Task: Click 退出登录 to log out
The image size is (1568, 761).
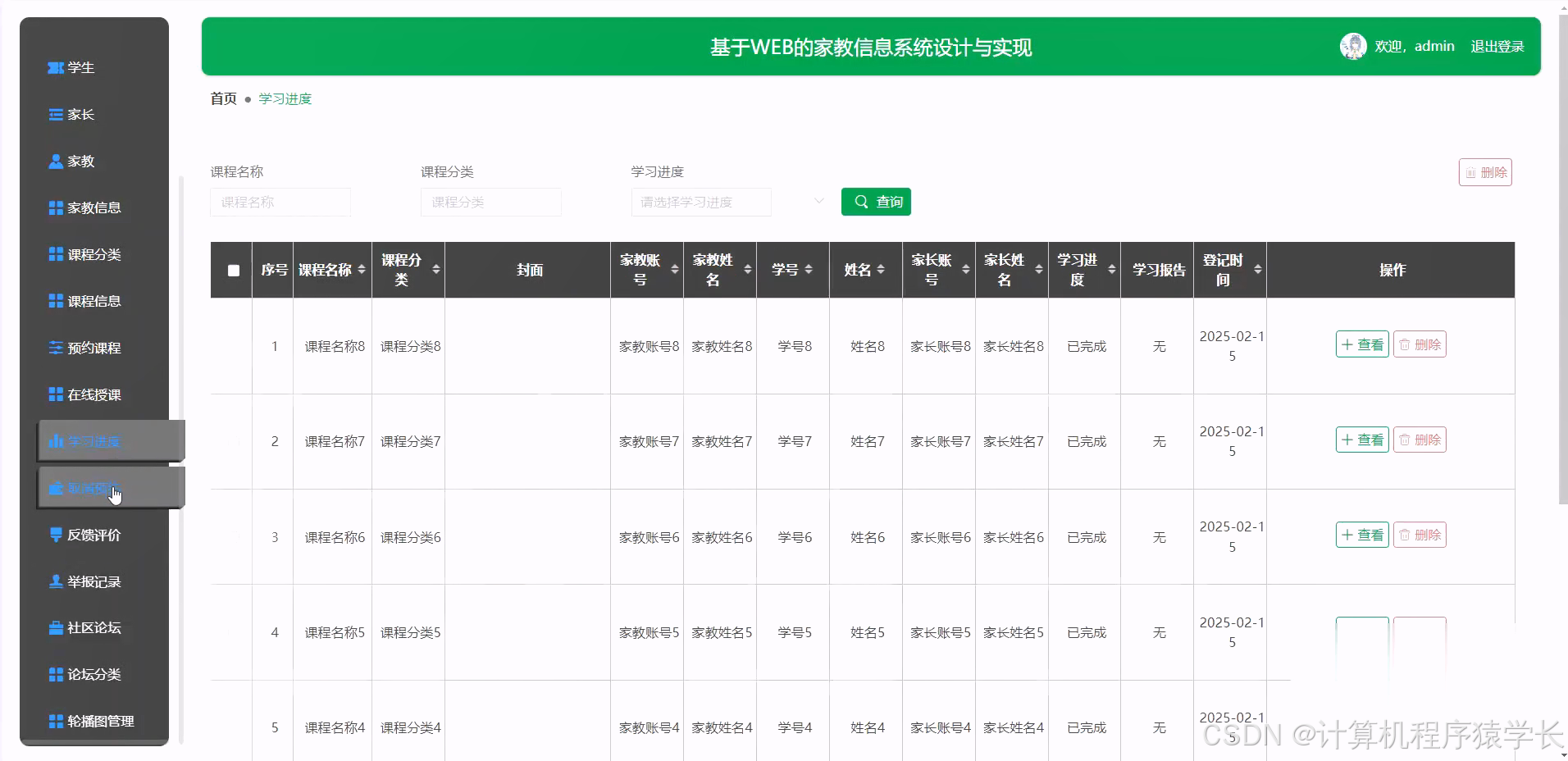Action: [x=1497, y=46]
